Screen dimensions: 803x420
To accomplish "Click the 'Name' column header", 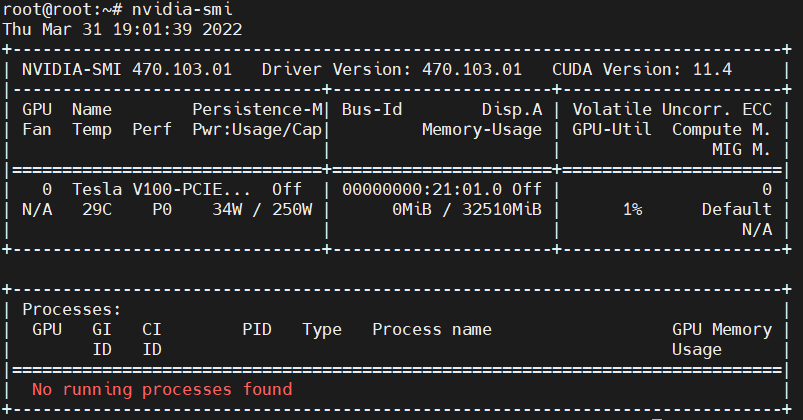I will [92, 109].
